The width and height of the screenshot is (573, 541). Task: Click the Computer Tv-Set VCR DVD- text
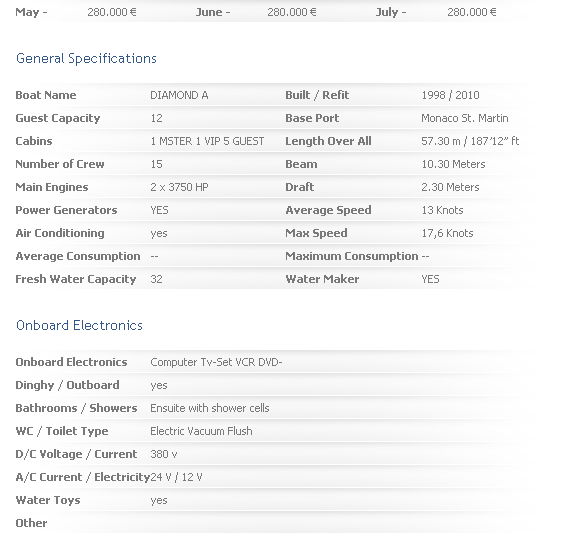[x=216, y=363]
